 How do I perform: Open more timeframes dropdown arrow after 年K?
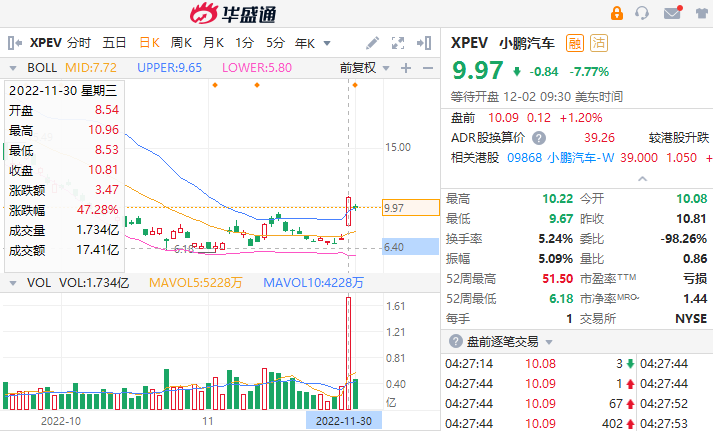pyautogui.click(x=327, y=44)
